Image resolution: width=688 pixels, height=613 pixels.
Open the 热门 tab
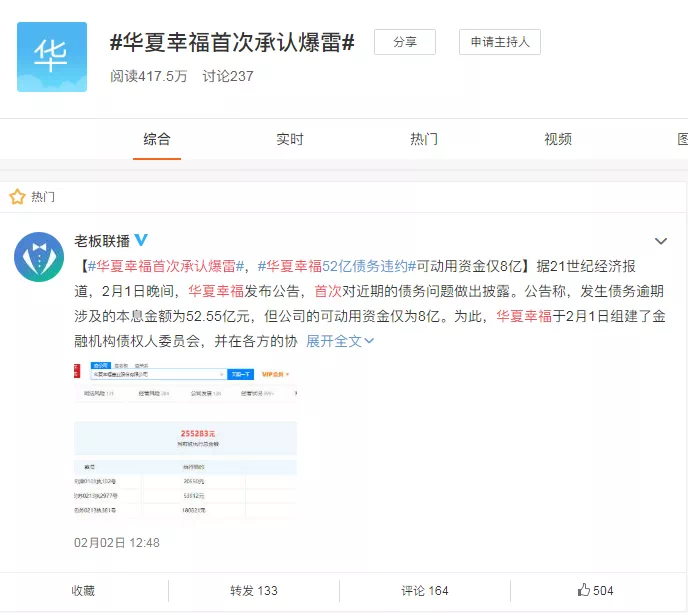[424, 139]
